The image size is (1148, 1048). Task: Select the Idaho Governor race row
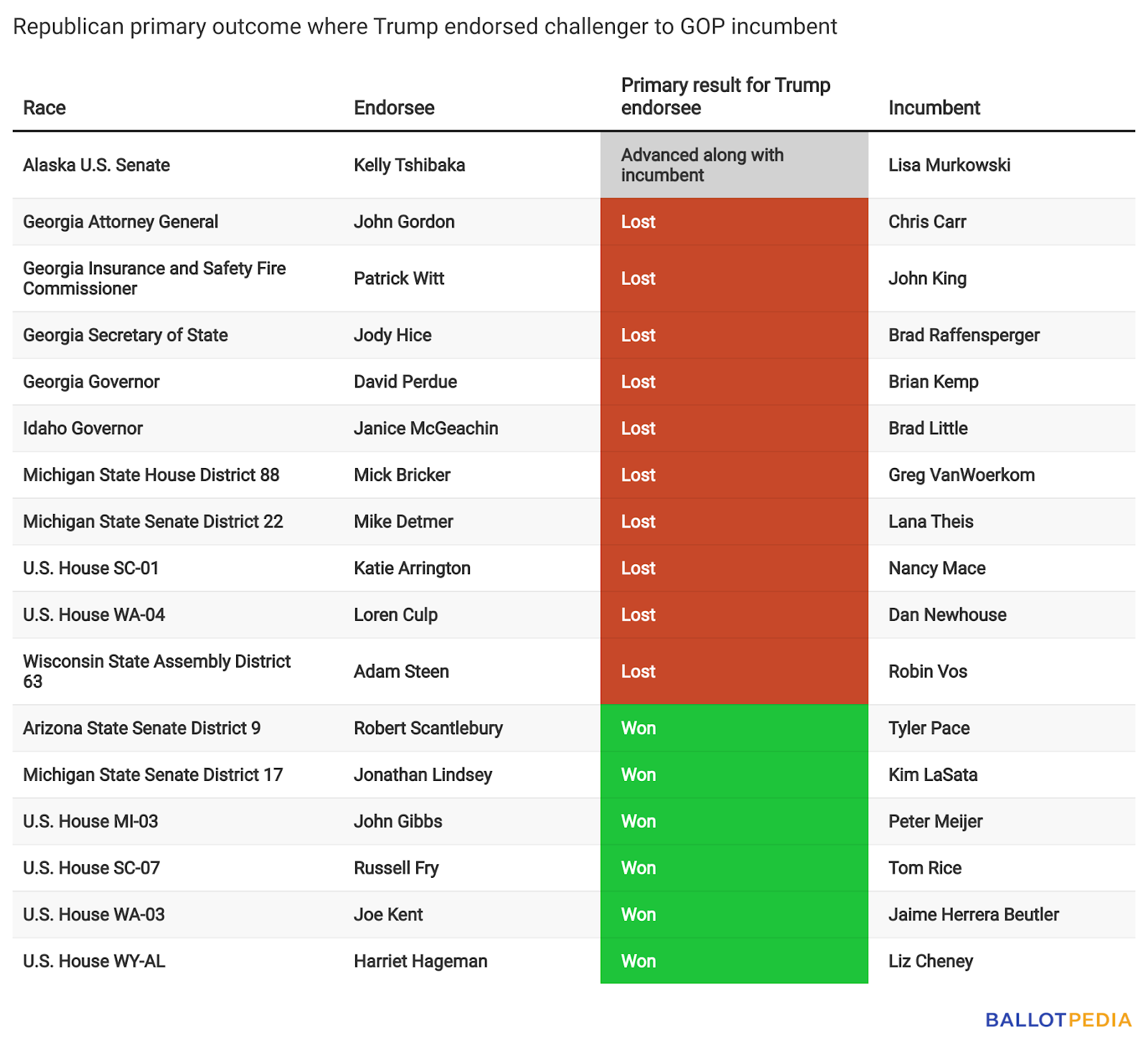[x=574, y=429]
